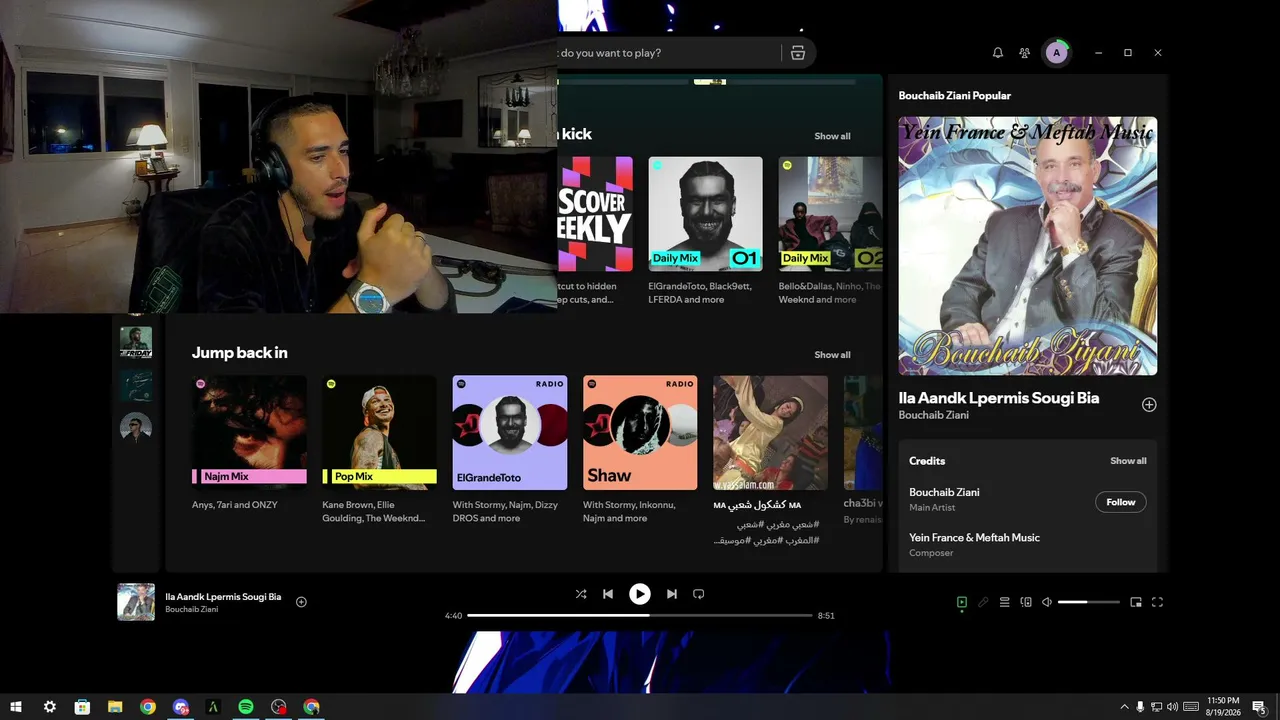Click the 'EIGrandeToto, Black9ett, LFERDA and more' caption
1280x720 pixels.
pyautogui.click(x=699, y=293)
